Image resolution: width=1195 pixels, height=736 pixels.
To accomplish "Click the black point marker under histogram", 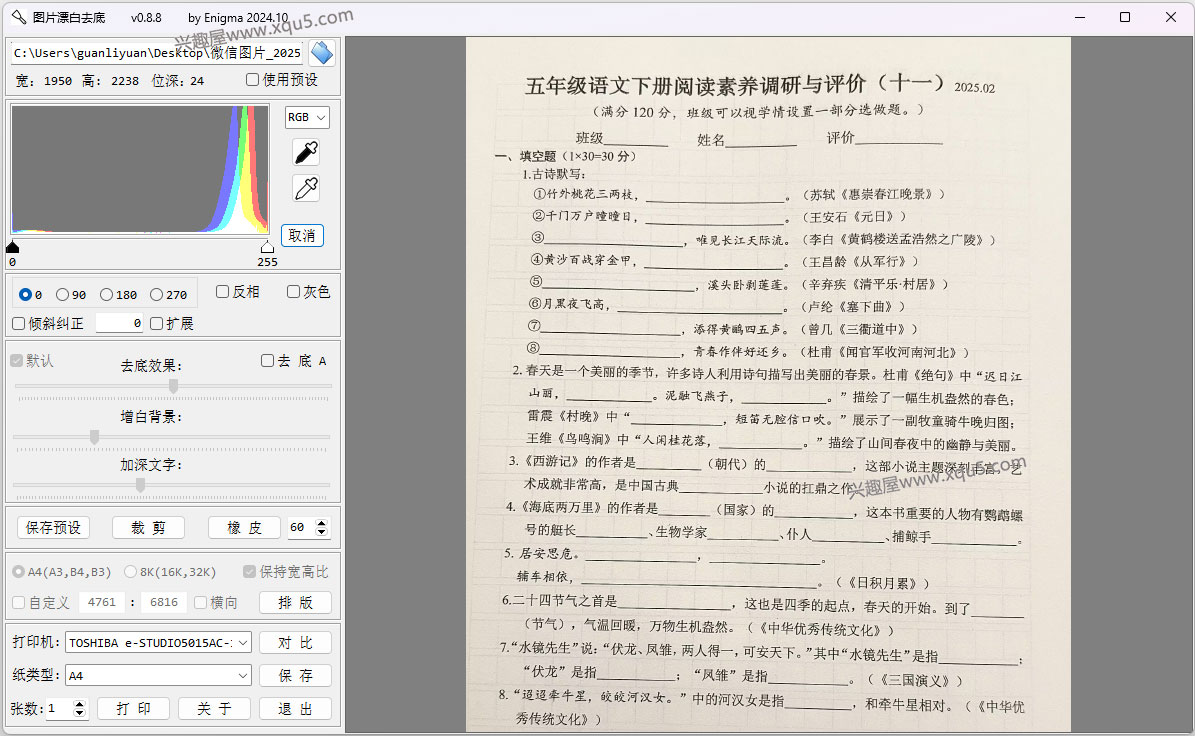I will [12, 247].
